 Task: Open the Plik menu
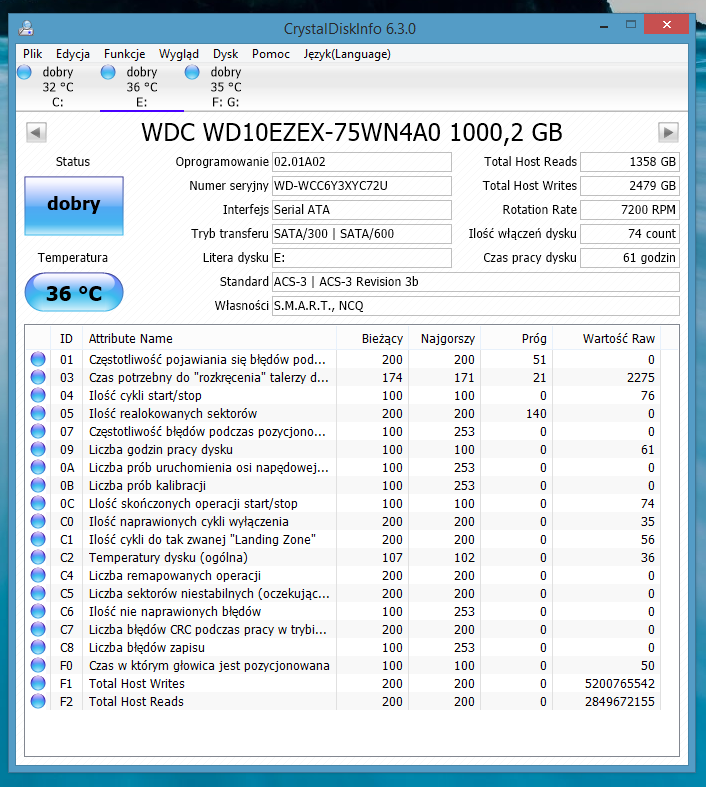33,54
